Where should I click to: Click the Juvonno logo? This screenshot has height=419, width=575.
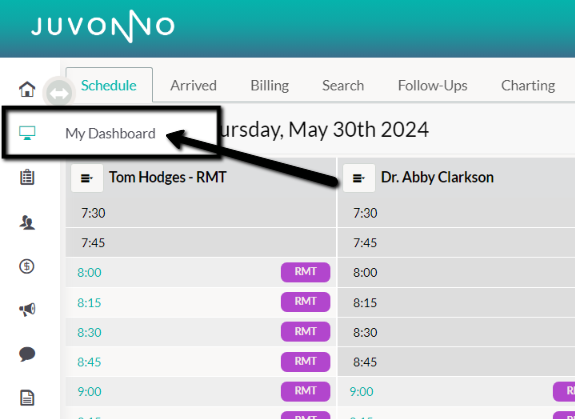click(x=103, y=26)
